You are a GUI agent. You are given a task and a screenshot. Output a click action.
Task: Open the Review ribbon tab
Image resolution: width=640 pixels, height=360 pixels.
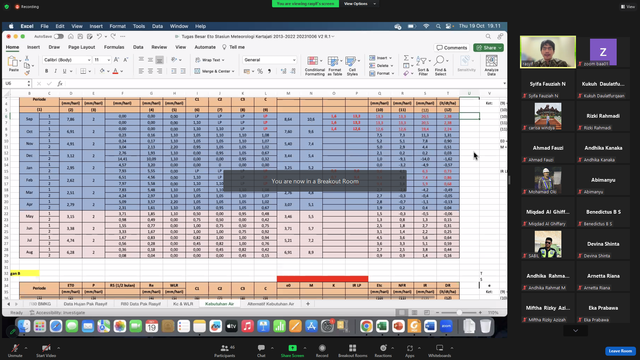click(x=159, y=47)
